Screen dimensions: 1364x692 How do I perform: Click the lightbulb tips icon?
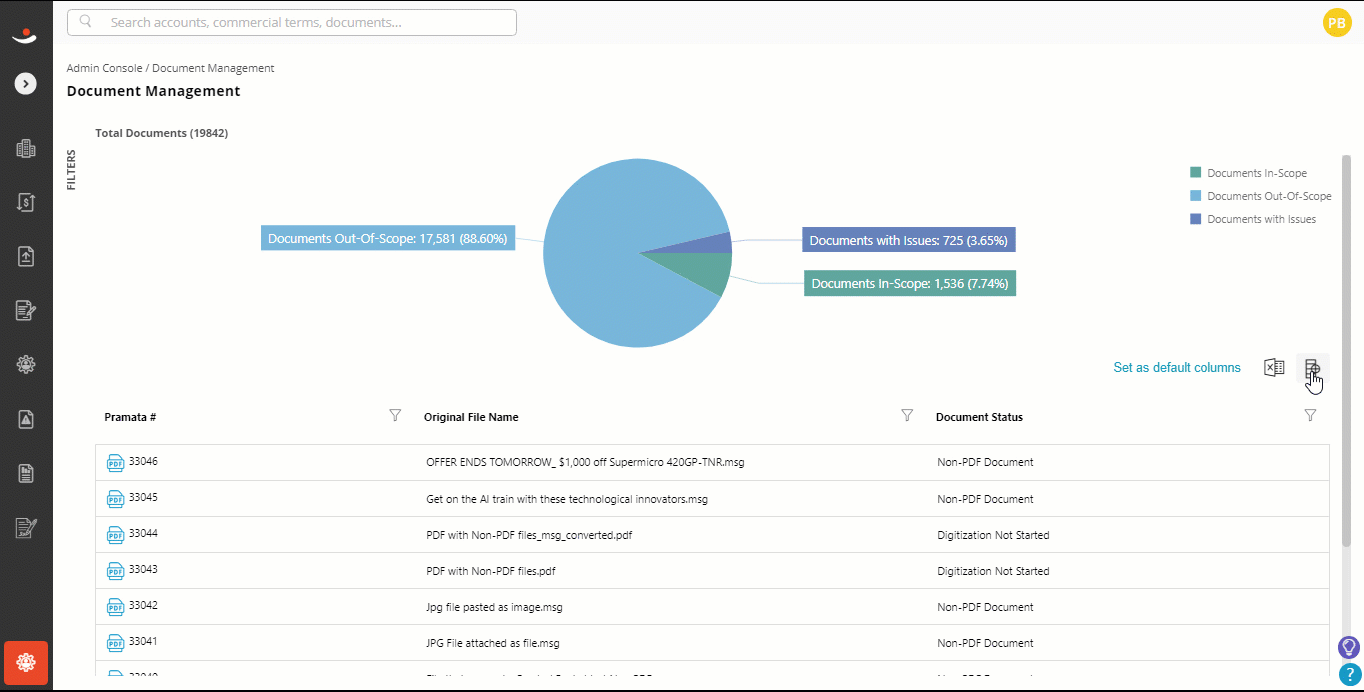(1349, 647)
